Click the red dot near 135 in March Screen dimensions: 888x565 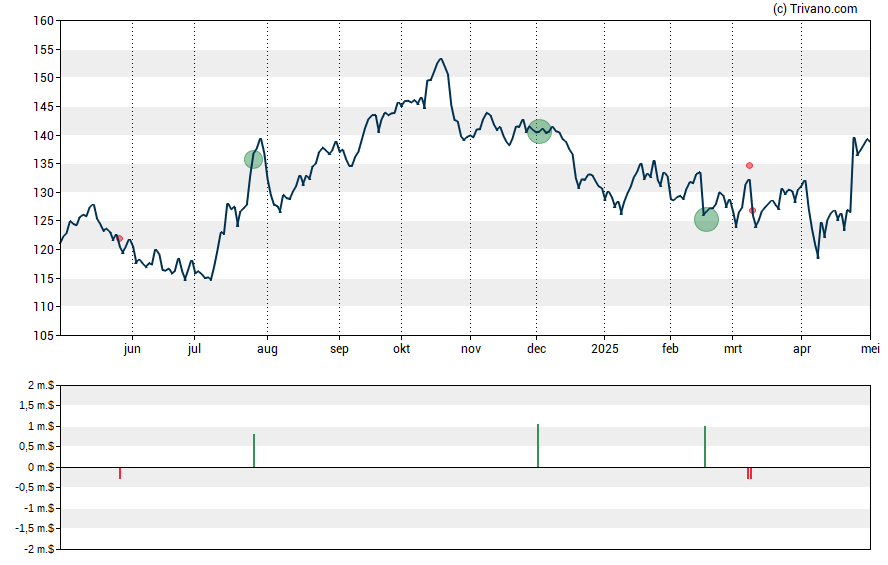749,165
